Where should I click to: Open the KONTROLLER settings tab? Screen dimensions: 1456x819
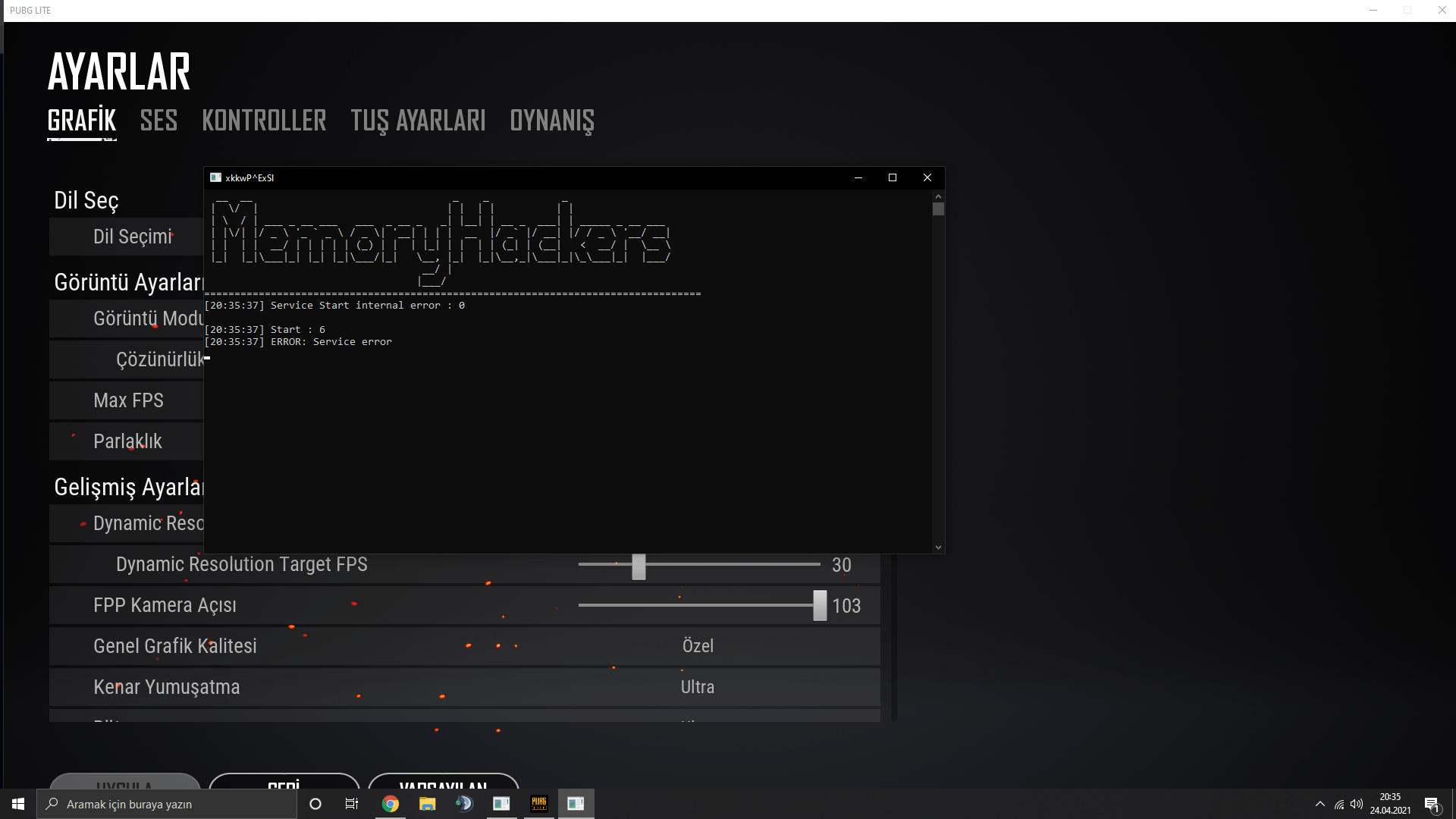tap(264, 121)
